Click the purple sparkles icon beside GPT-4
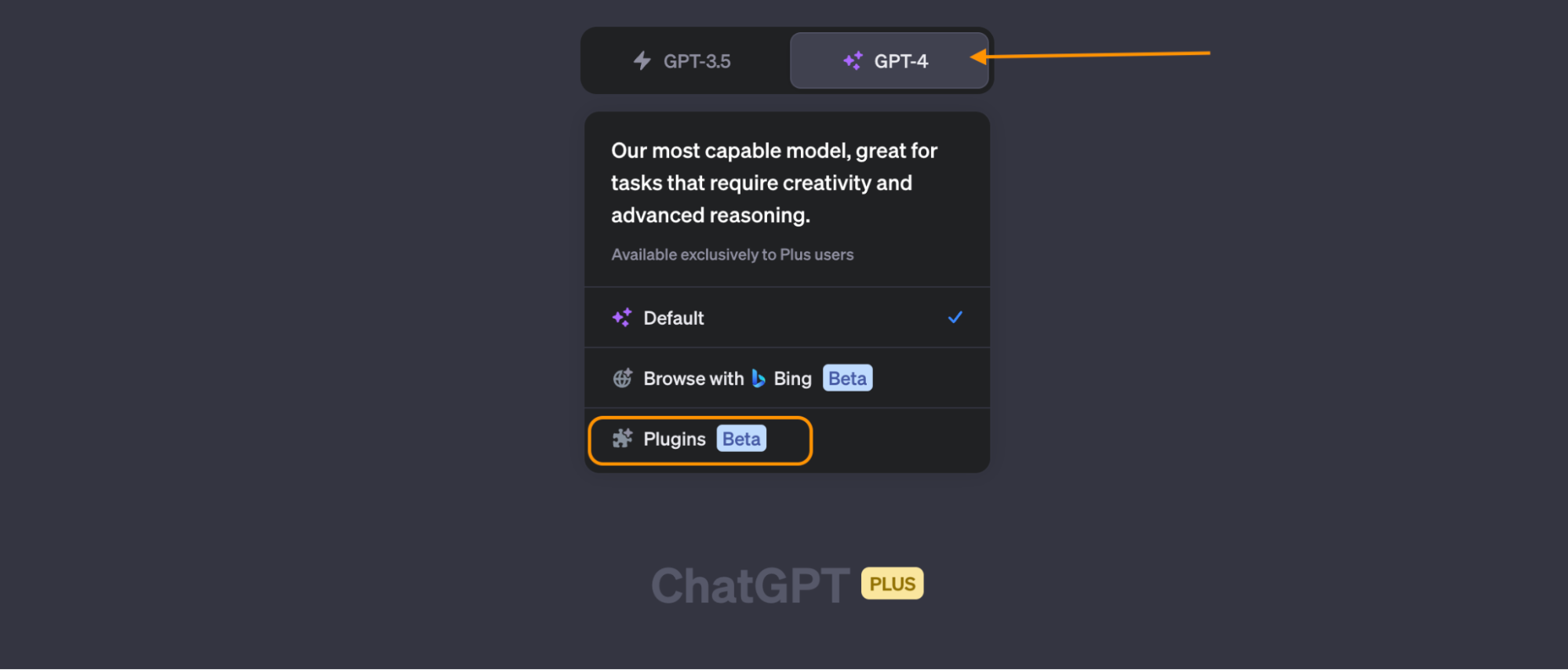 point(853,60)
